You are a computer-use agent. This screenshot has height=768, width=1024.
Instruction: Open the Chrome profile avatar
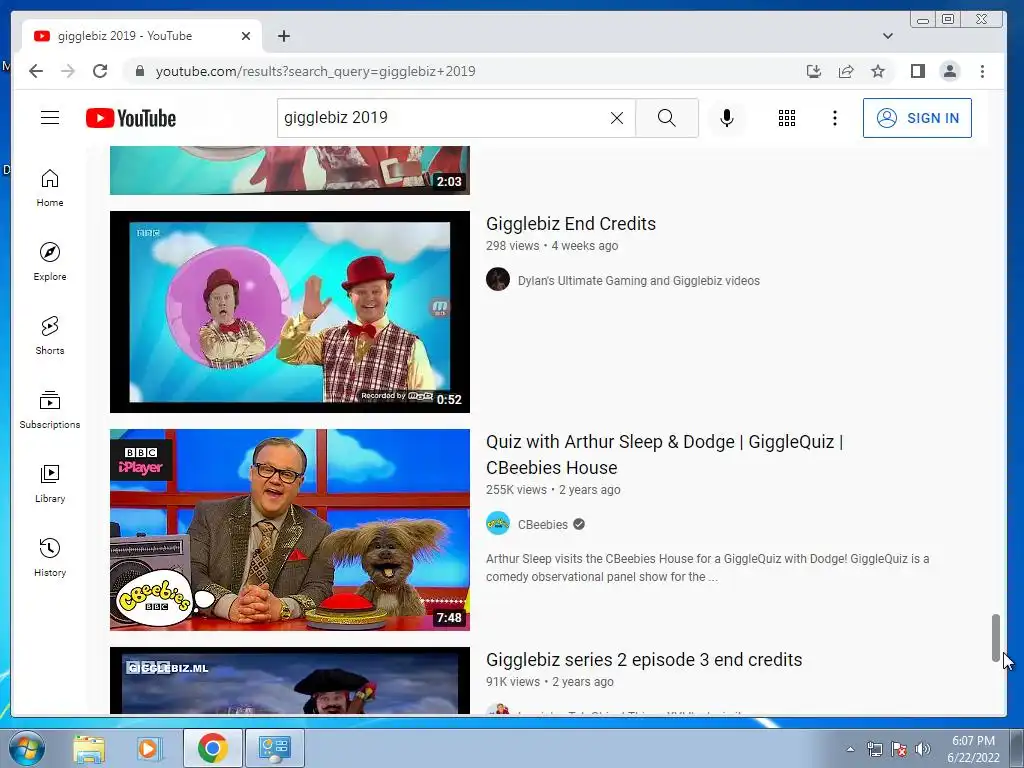(950, 71)
